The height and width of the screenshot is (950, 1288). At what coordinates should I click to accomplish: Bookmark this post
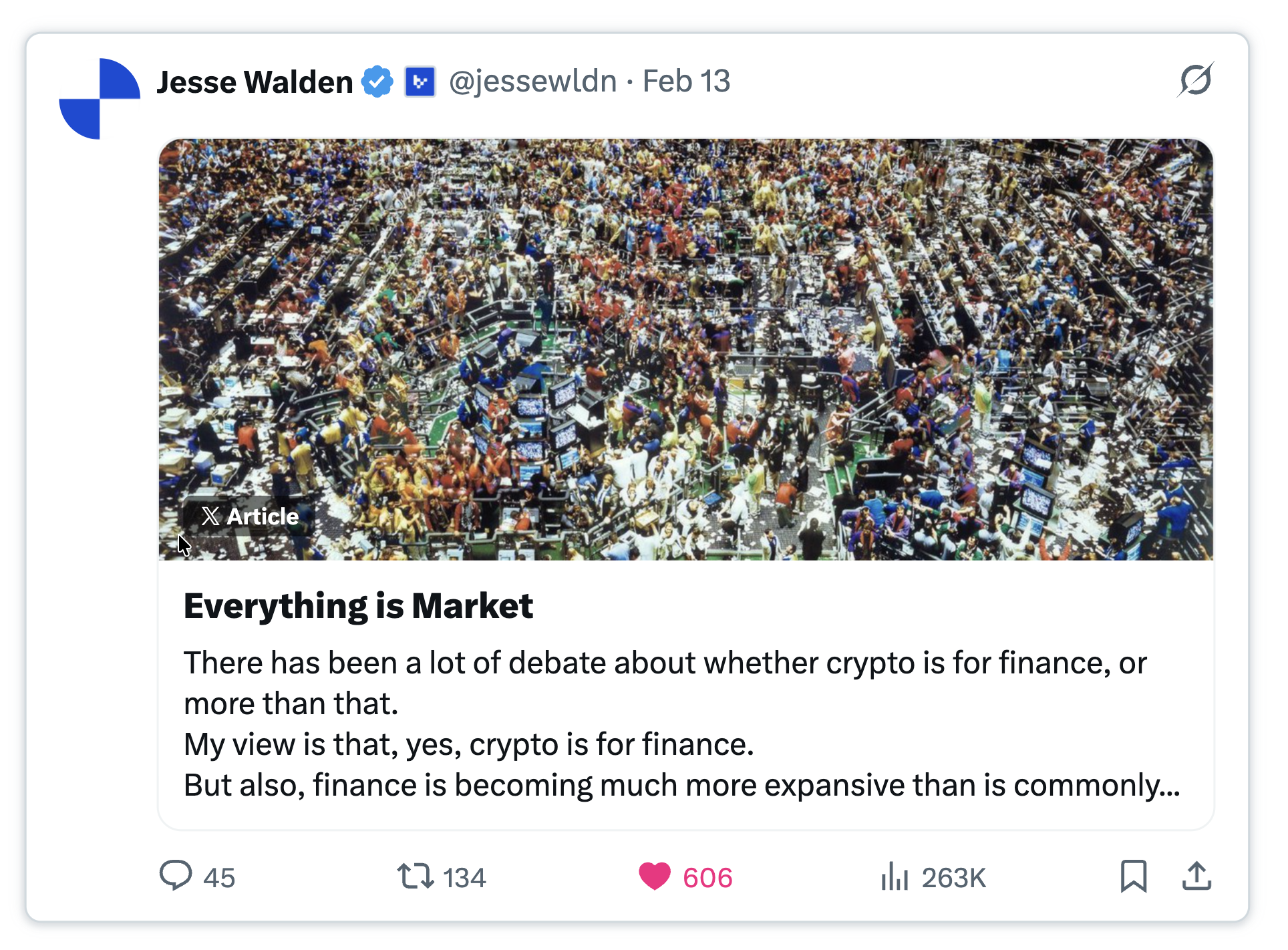pyautogui.click(x=1134, y=877)
